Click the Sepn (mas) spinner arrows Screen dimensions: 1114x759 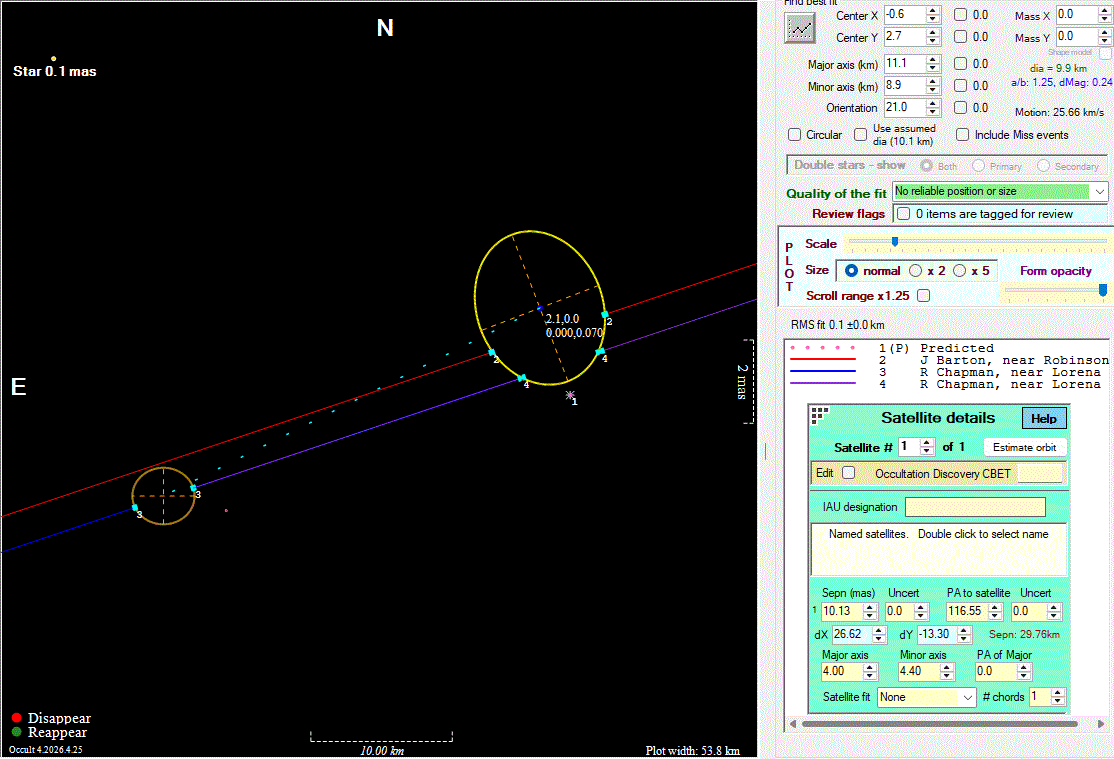(x=870, y=611)
